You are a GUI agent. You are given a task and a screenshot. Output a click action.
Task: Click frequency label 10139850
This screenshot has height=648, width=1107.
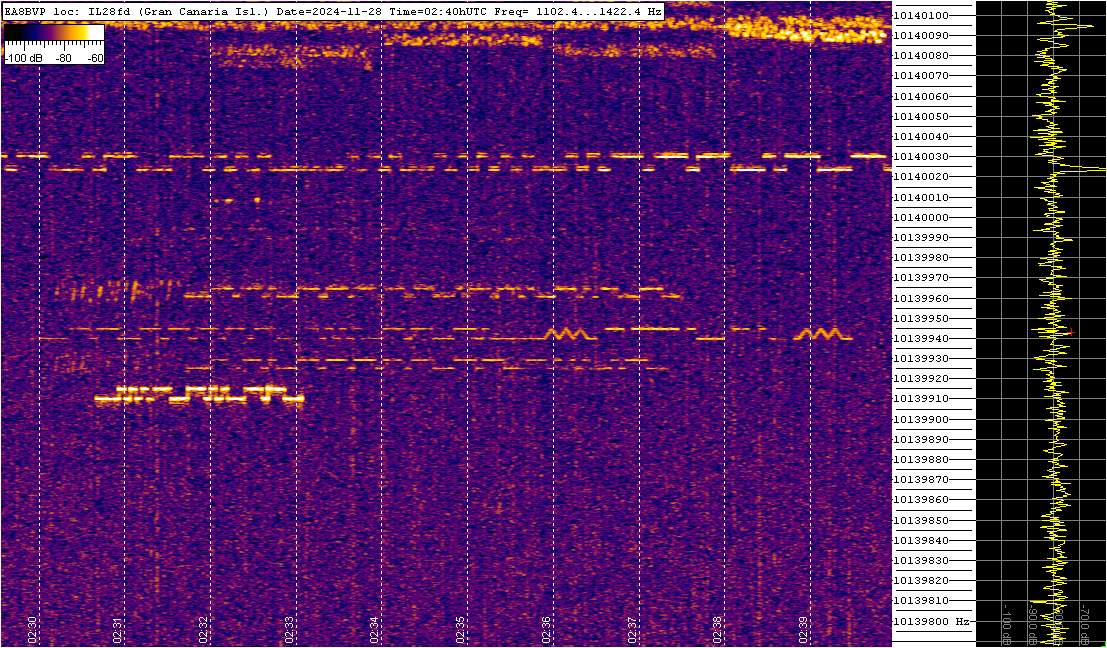[920, 520]
